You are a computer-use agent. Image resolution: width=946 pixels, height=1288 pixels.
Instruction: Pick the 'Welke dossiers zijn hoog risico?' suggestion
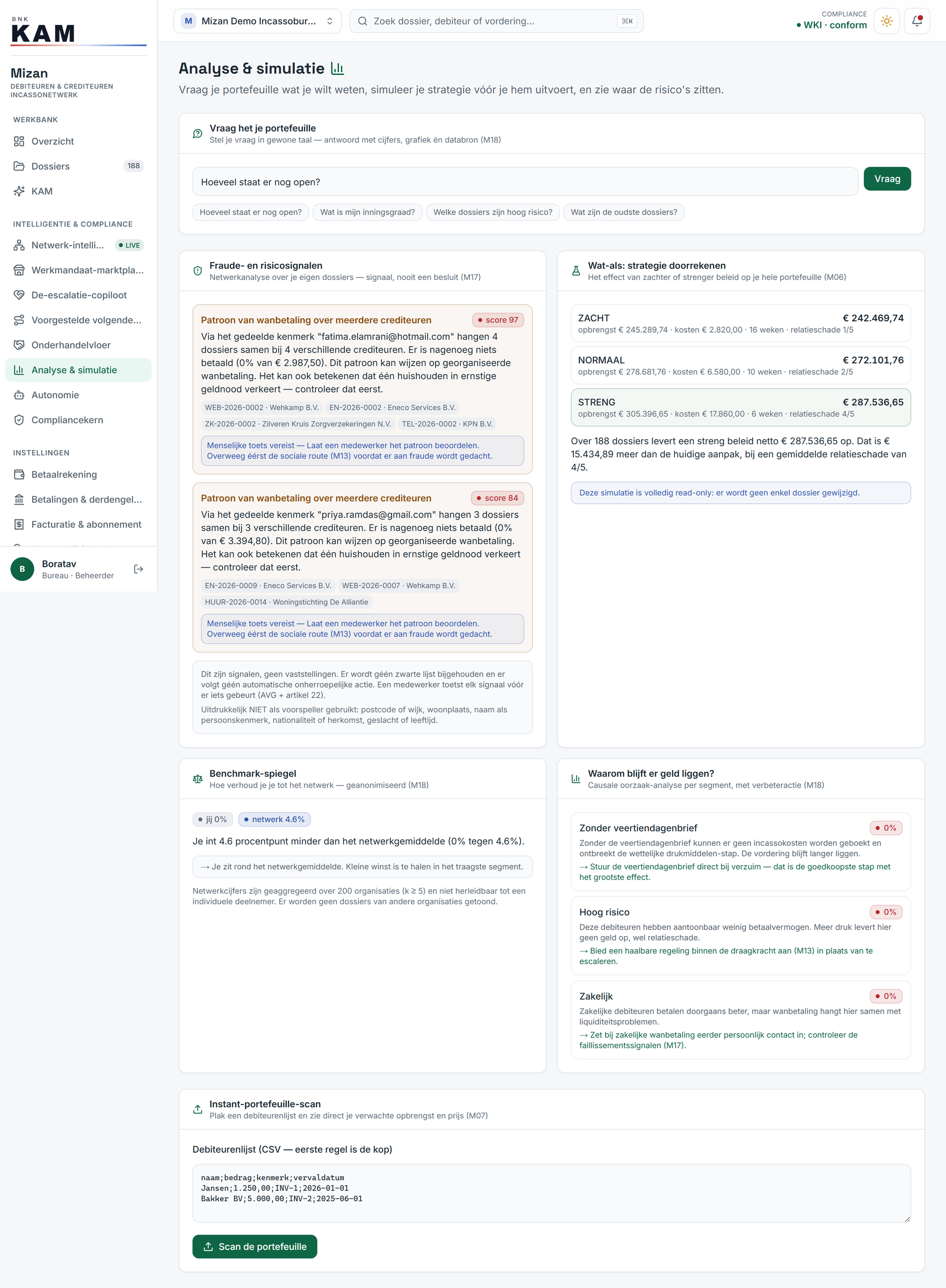pyautogui.click(x=493, y=212)
